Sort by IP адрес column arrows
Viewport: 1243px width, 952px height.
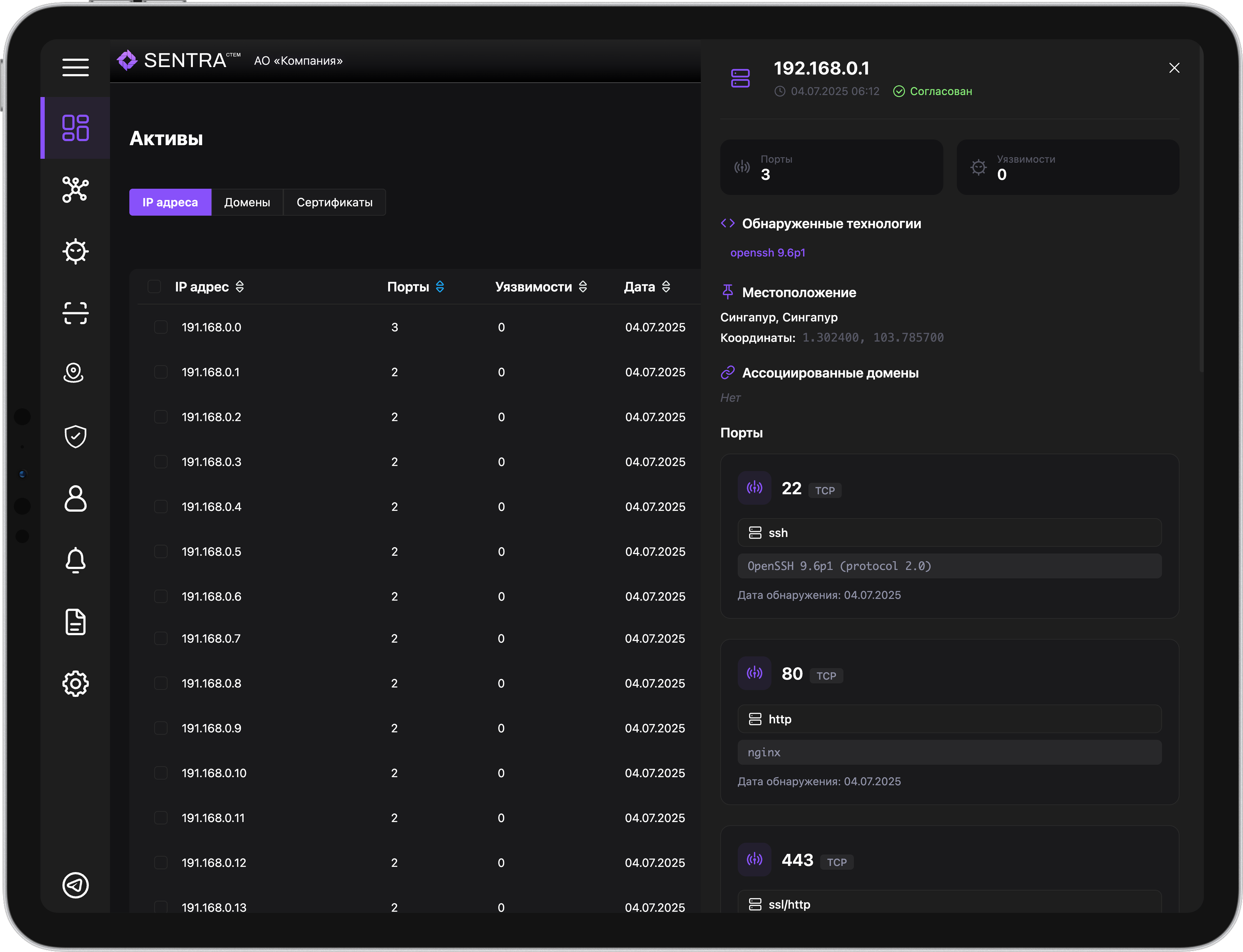240,287
